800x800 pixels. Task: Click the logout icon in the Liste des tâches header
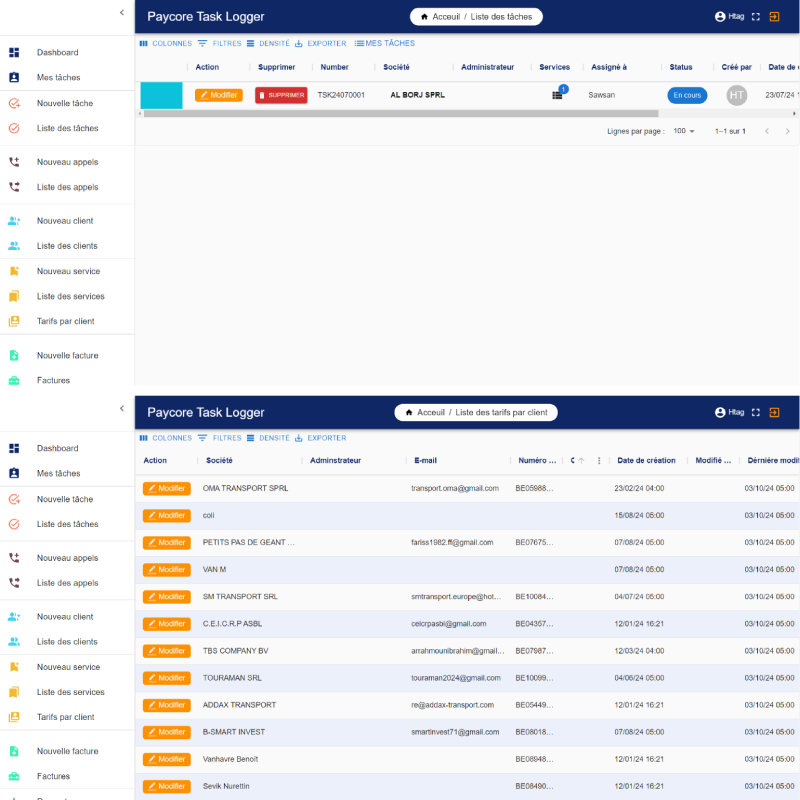774,17
